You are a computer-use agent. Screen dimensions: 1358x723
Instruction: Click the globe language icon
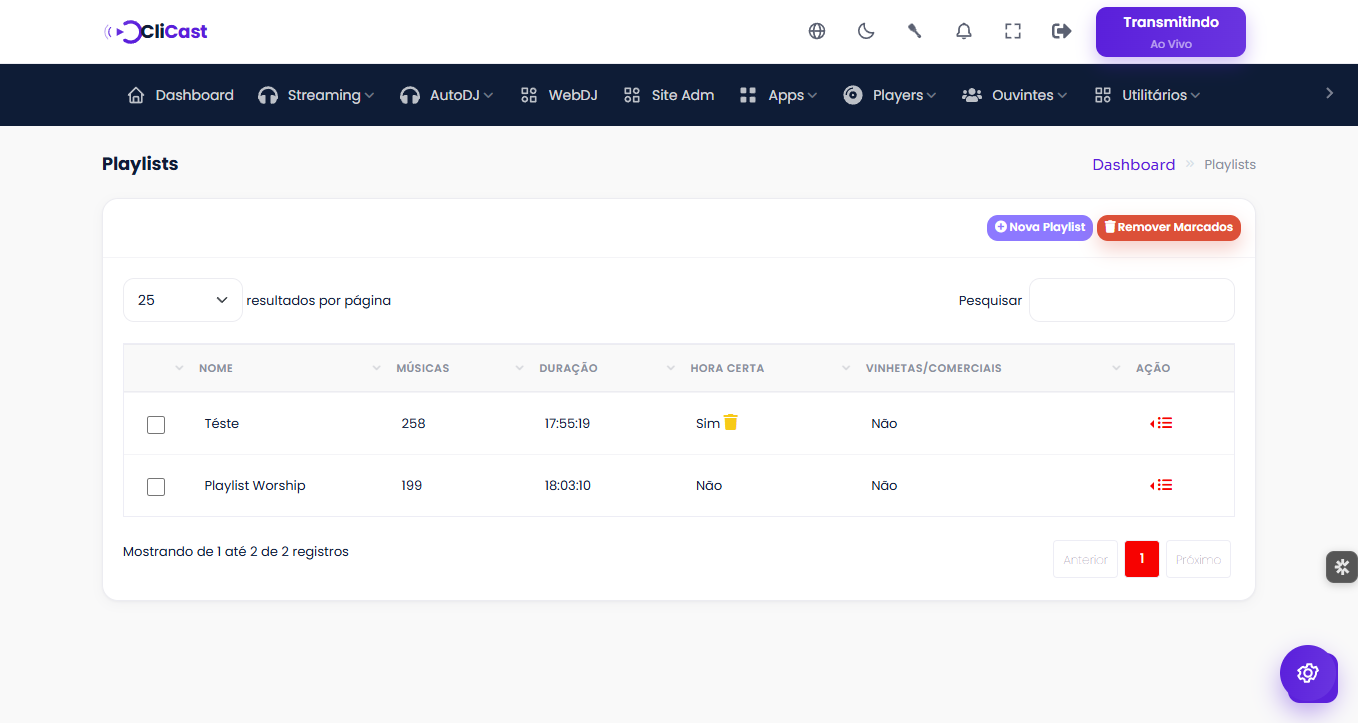pos(817,31)
